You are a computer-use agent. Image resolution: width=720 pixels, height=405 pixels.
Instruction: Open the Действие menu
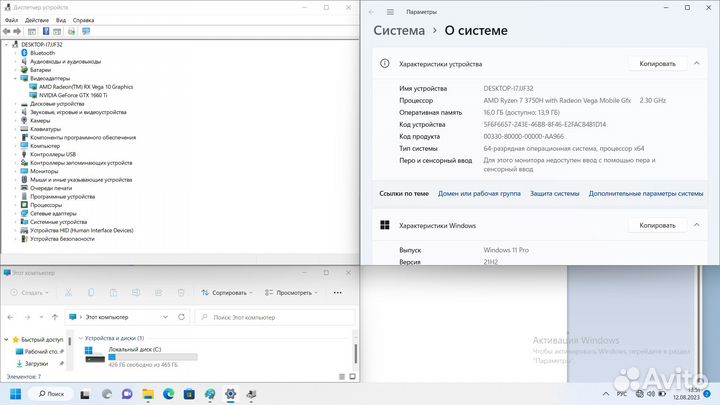point(35,19)
